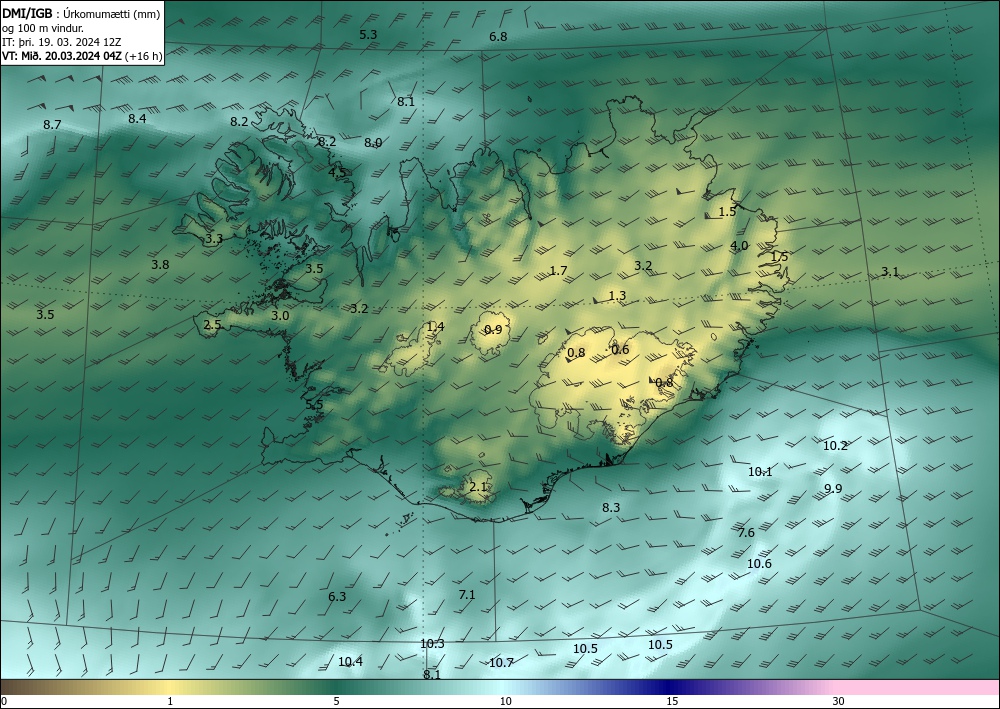Click the 6.3 value southwest of Iceland

click(x=337, y=597)
